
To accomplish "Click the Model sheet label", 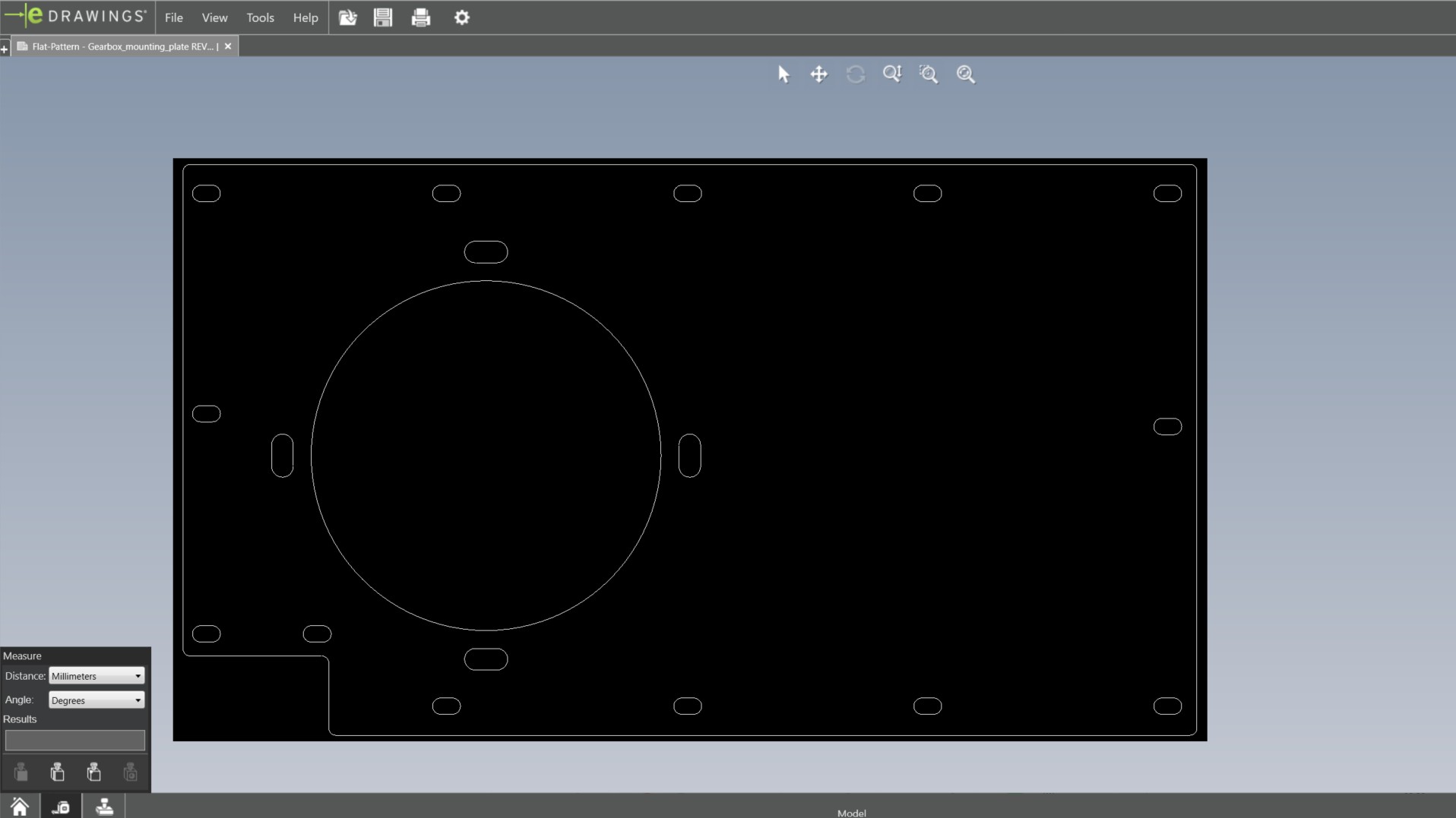I will tap(851, 813).
